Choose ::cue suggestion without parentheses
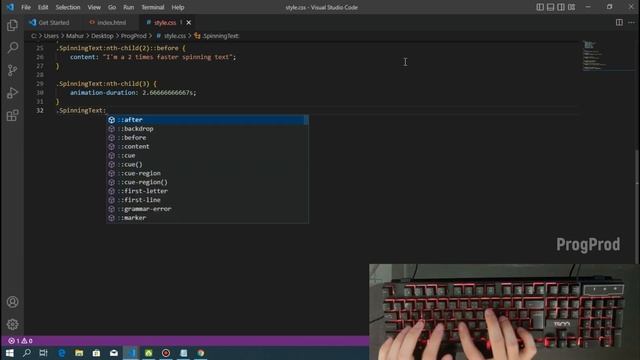 coord(207,156)
